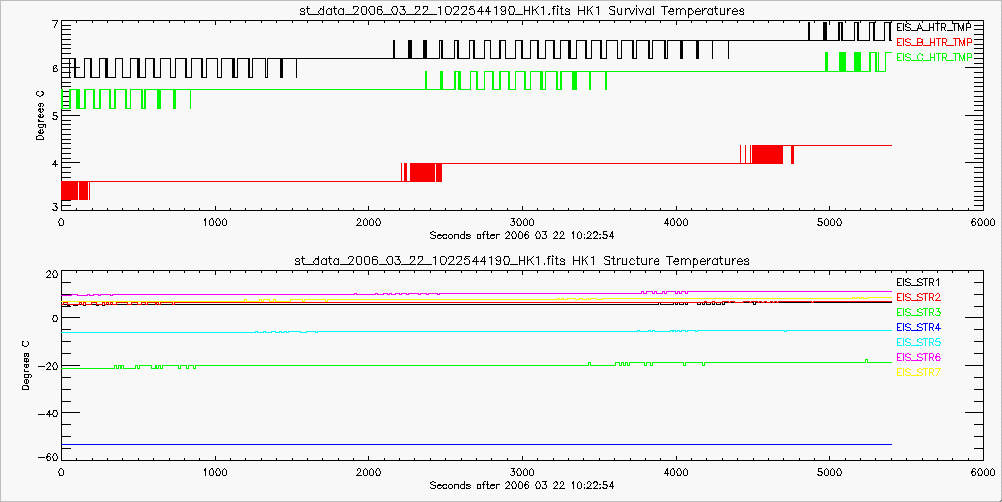This screenshot has height=502, width=1002.
Task: Click the EIS_STR1 legend label
Action: 919,282
